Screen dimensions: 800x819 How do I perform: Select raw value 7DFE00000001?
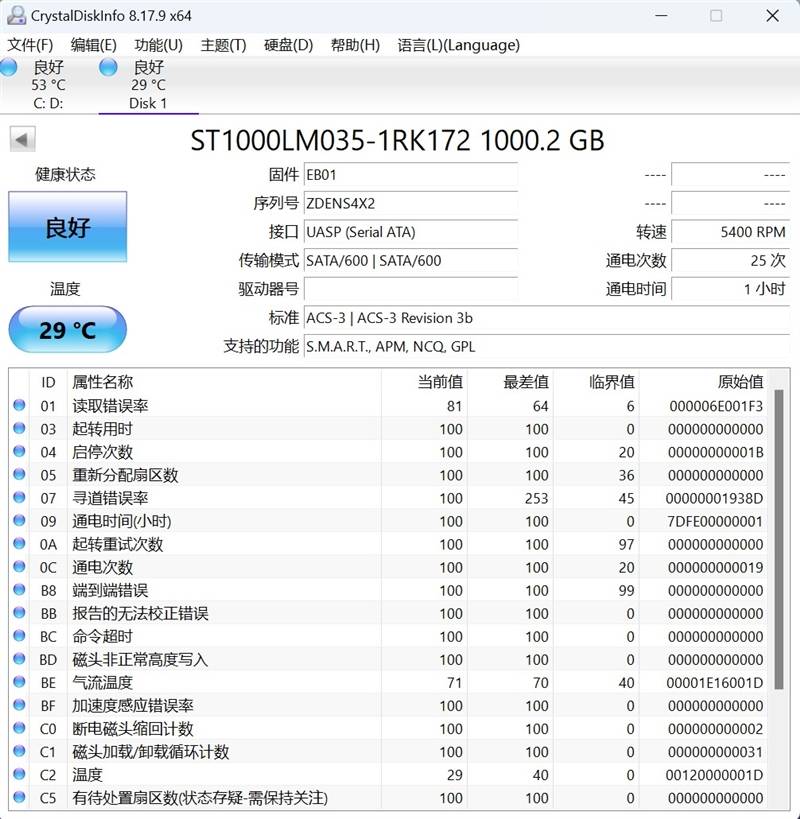click(715, 521)
